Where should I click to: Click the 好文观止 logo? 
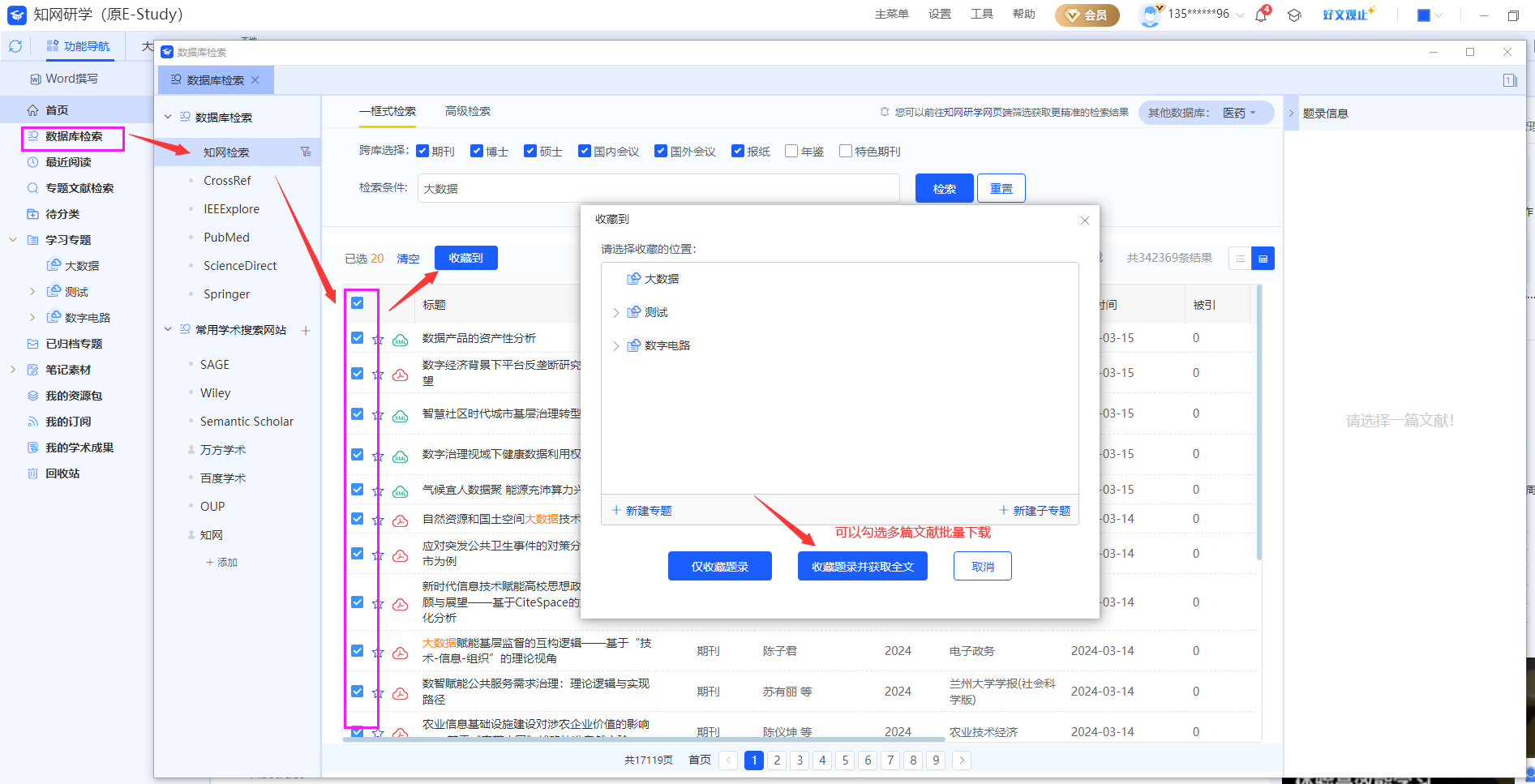click(x=1348, y=14)
